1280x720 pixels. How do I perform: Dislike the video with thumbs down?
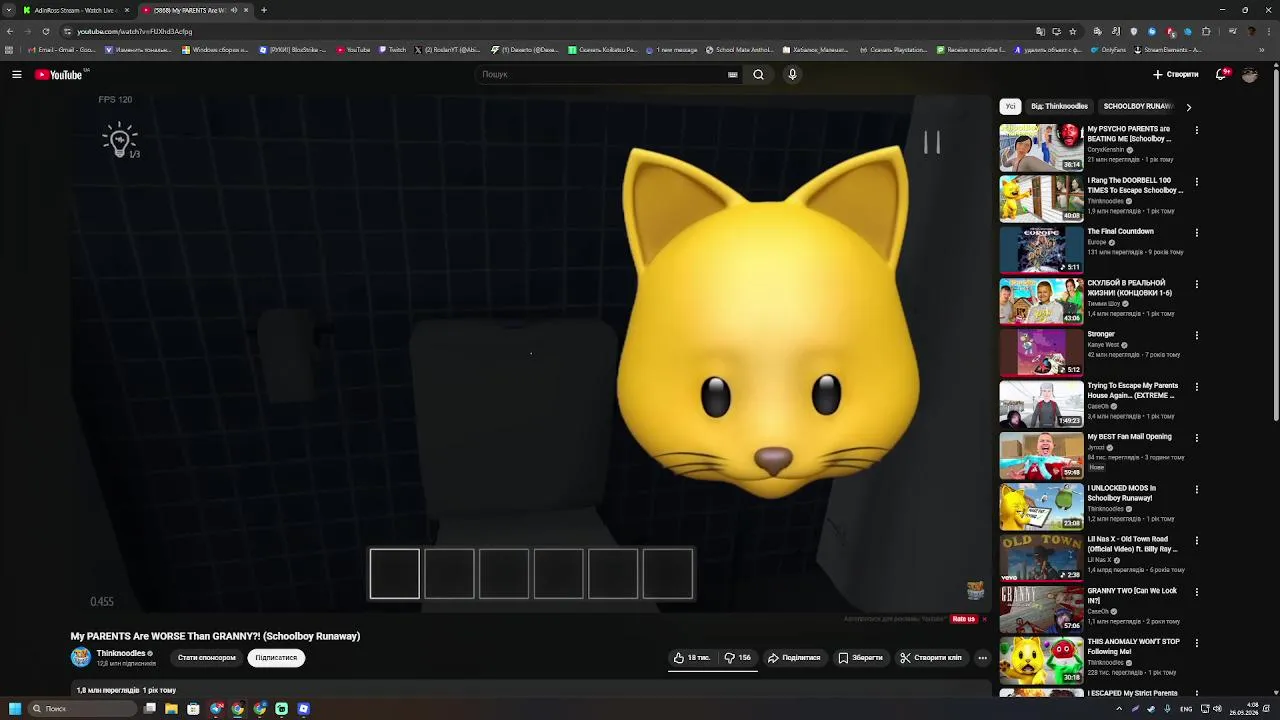738,658
